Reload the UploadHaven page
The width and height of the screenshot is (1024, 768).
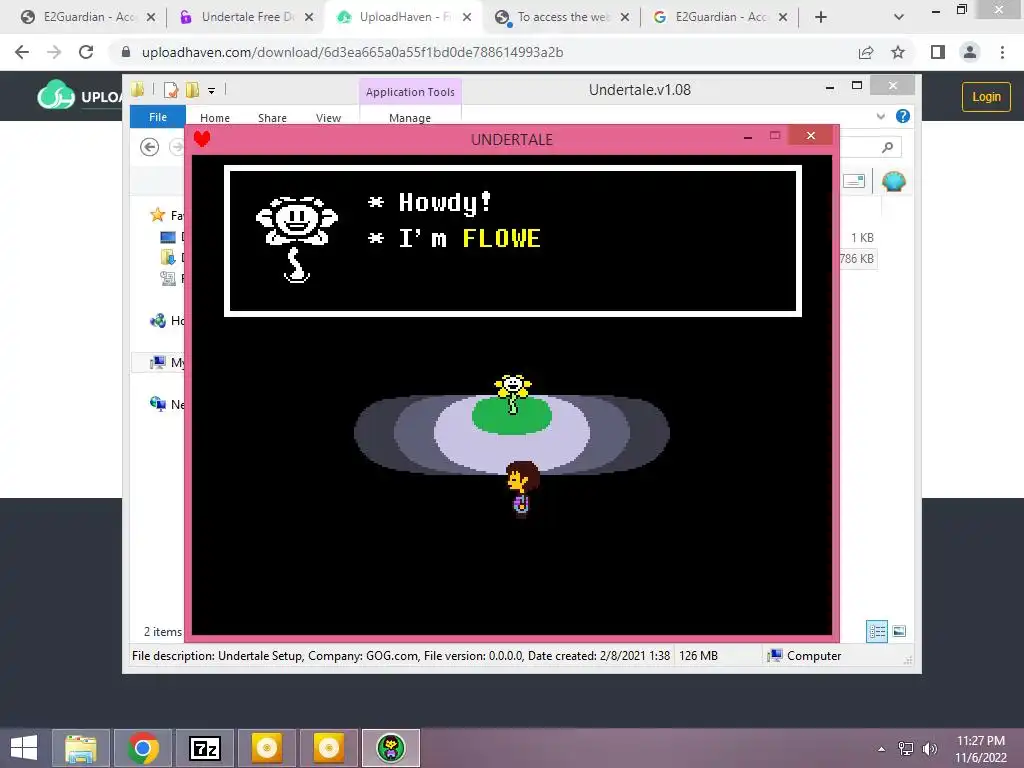coord(86,52)
